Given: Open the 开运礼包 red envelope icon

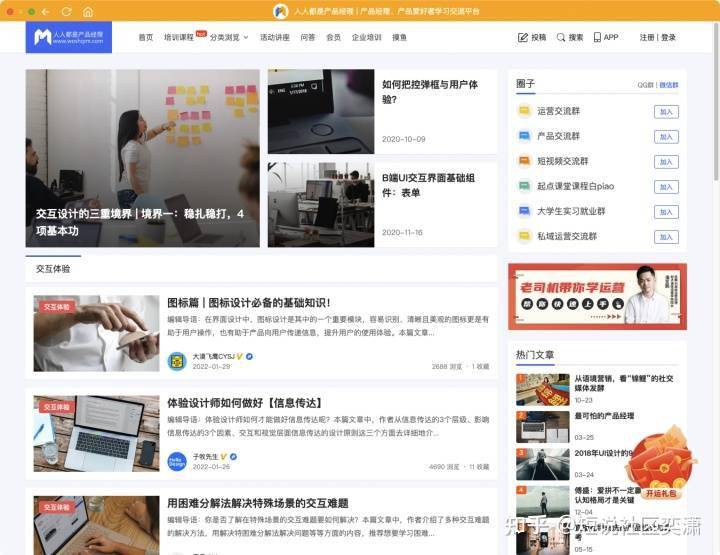Looking at the screenshot, I should 661,464.
